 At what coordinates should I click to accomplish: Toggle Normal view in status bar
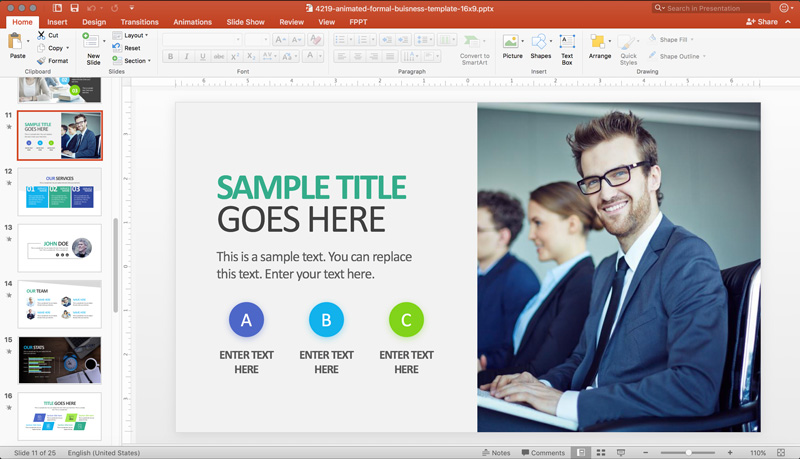click(581, 452)
